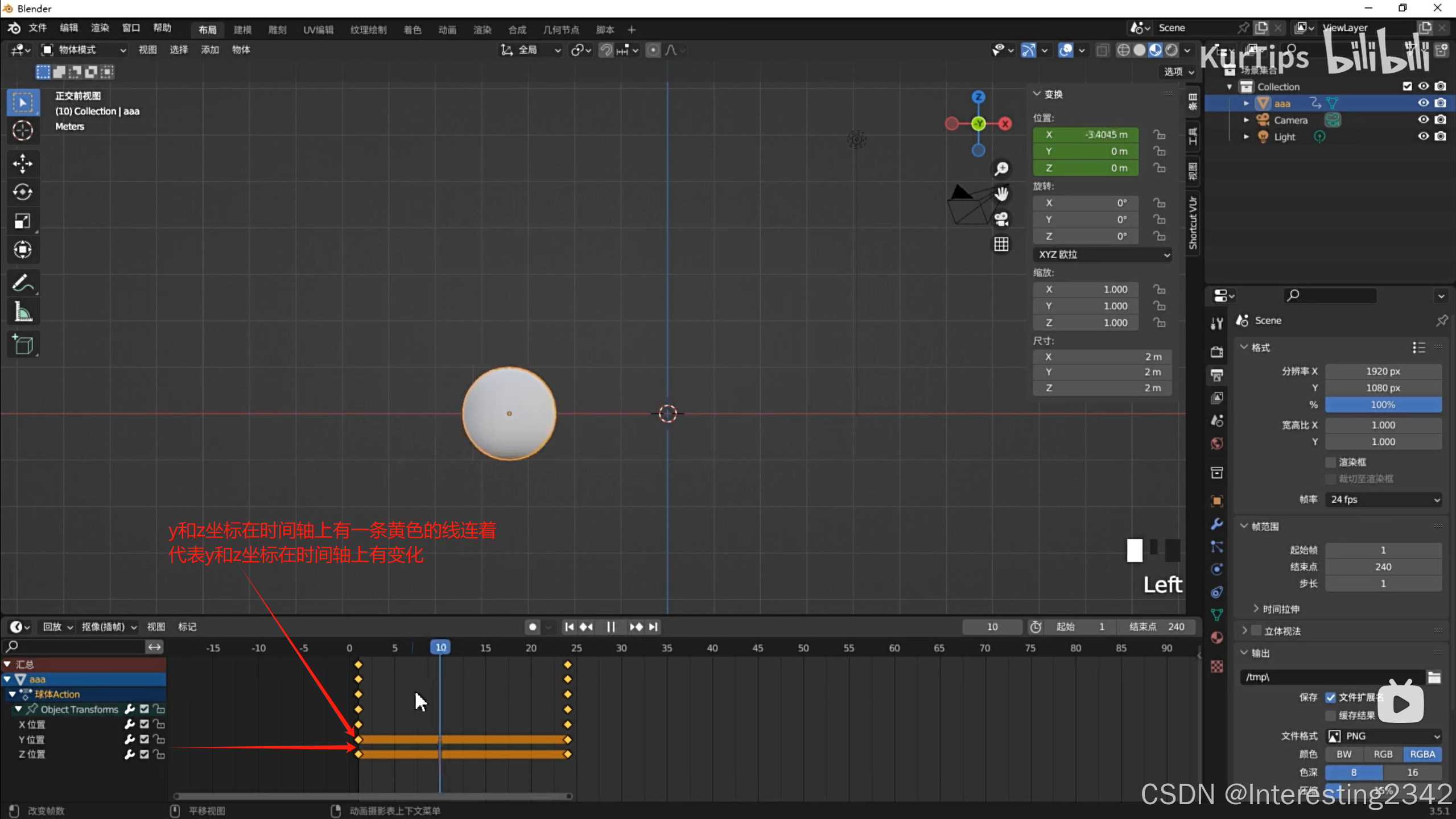Open the 帧率 24 fps dropdown
1456x819 pixels.
coord(1383,499)
